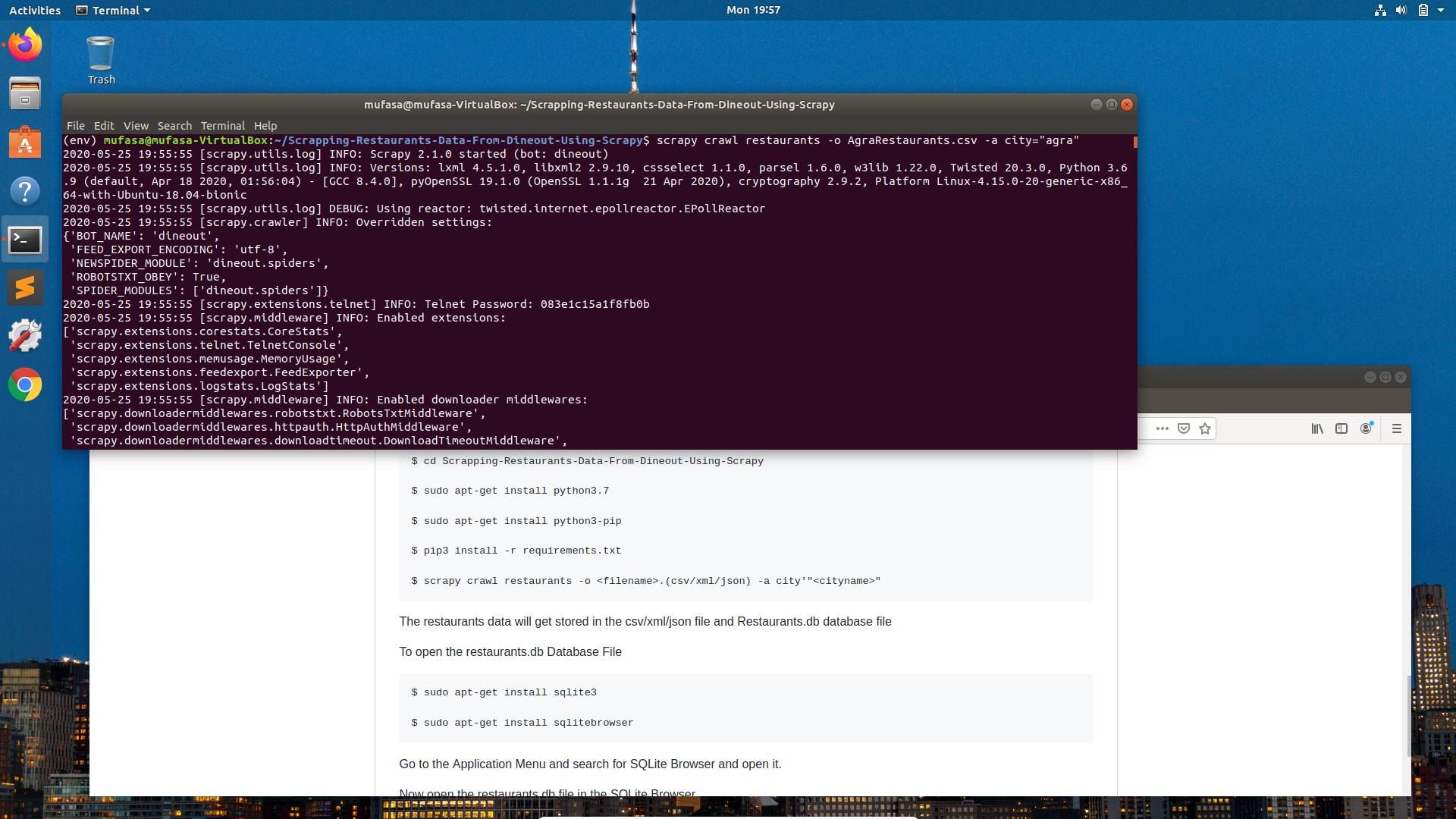
Task: Bookmark page with the star icon
Action: (x=1205, y=428)
